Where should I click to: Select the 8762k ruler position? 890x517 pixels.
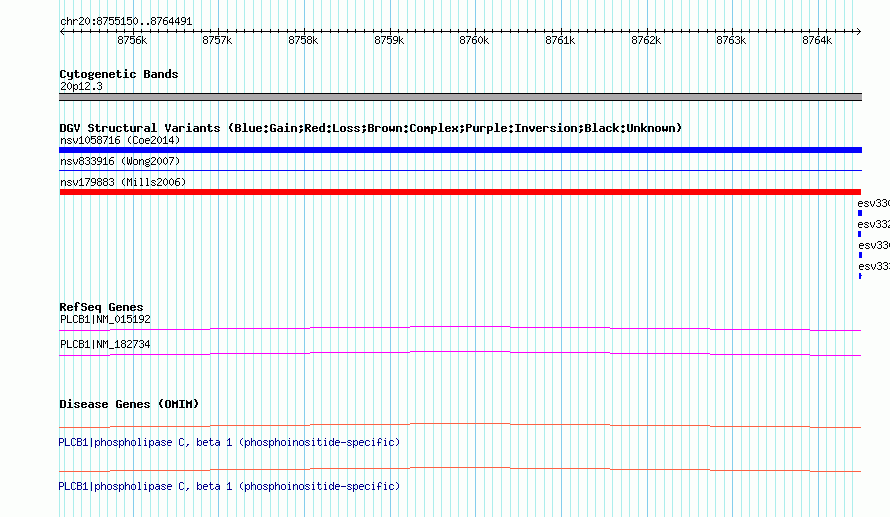[x=646, y=40]
